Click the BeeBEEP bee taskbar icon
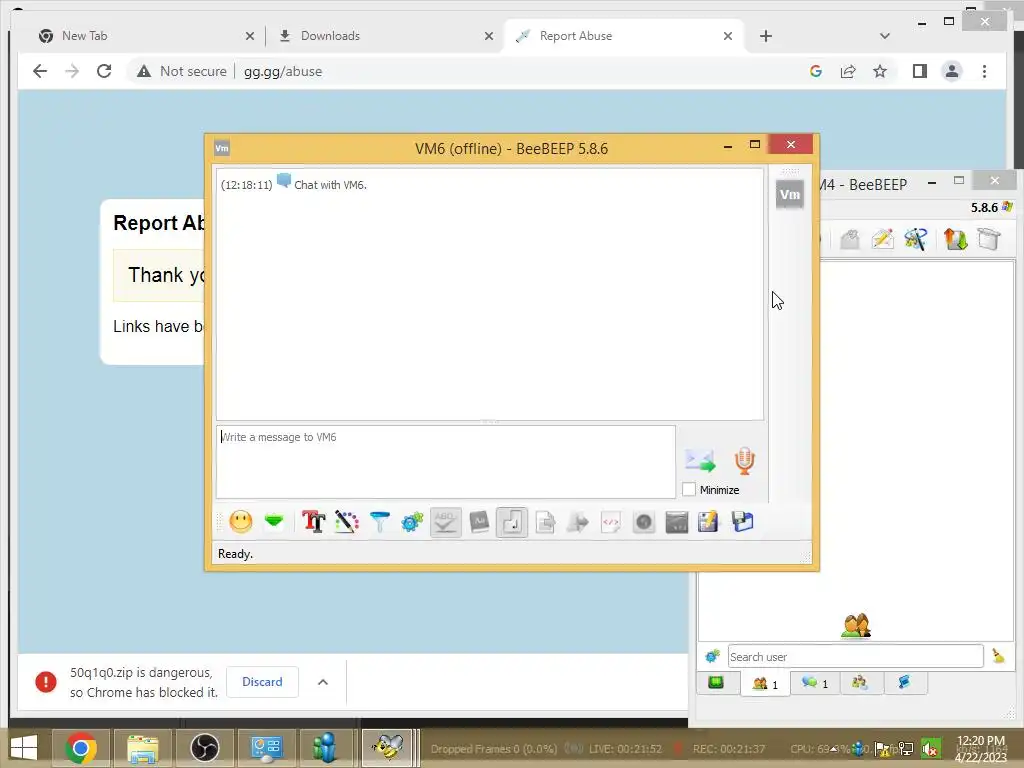 tap(387, 748)
